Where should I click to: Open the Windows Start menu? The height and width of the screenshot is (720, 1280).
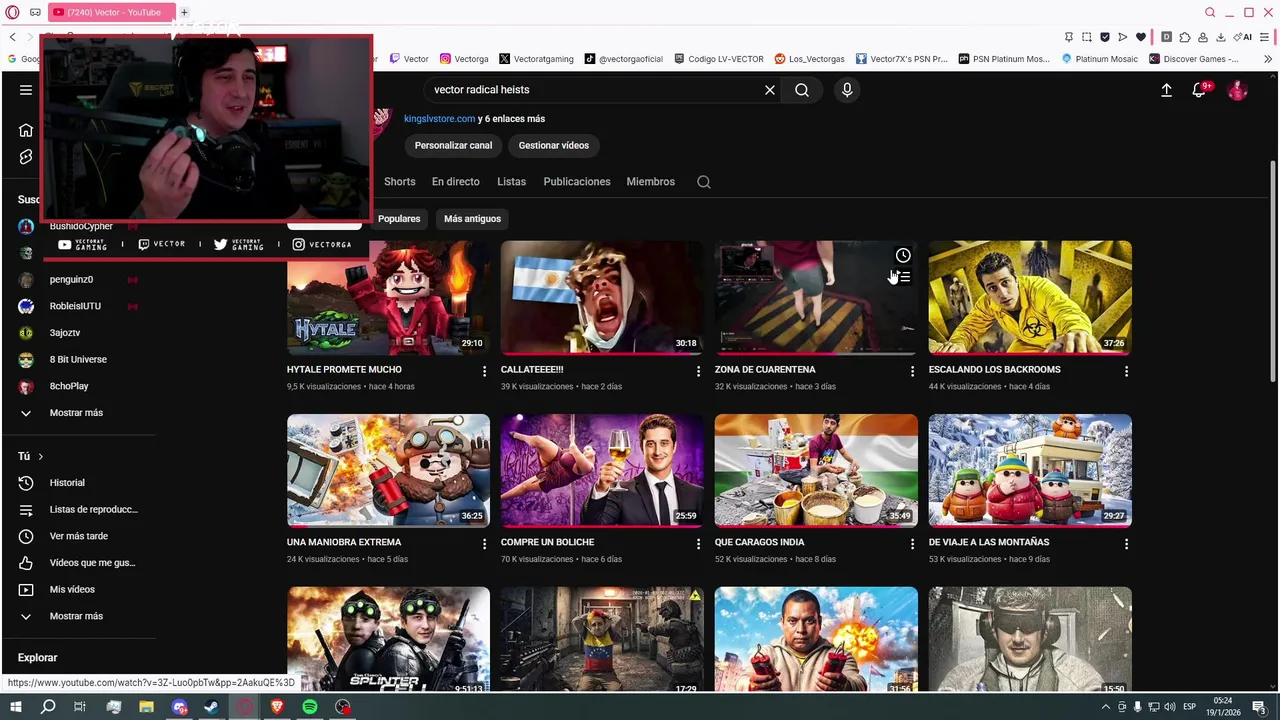point(15,707)
